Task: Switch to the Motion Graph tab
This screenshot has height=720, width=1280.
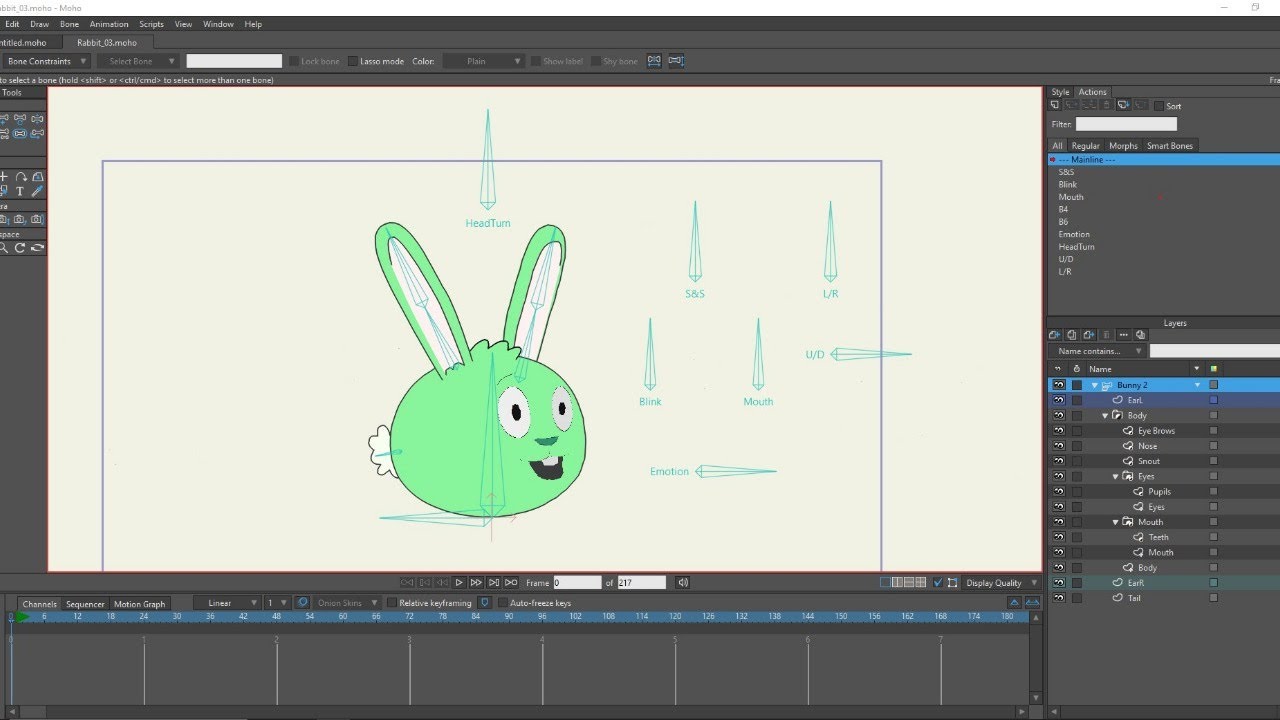Action: pyautogui.click(x=139, y=604)
